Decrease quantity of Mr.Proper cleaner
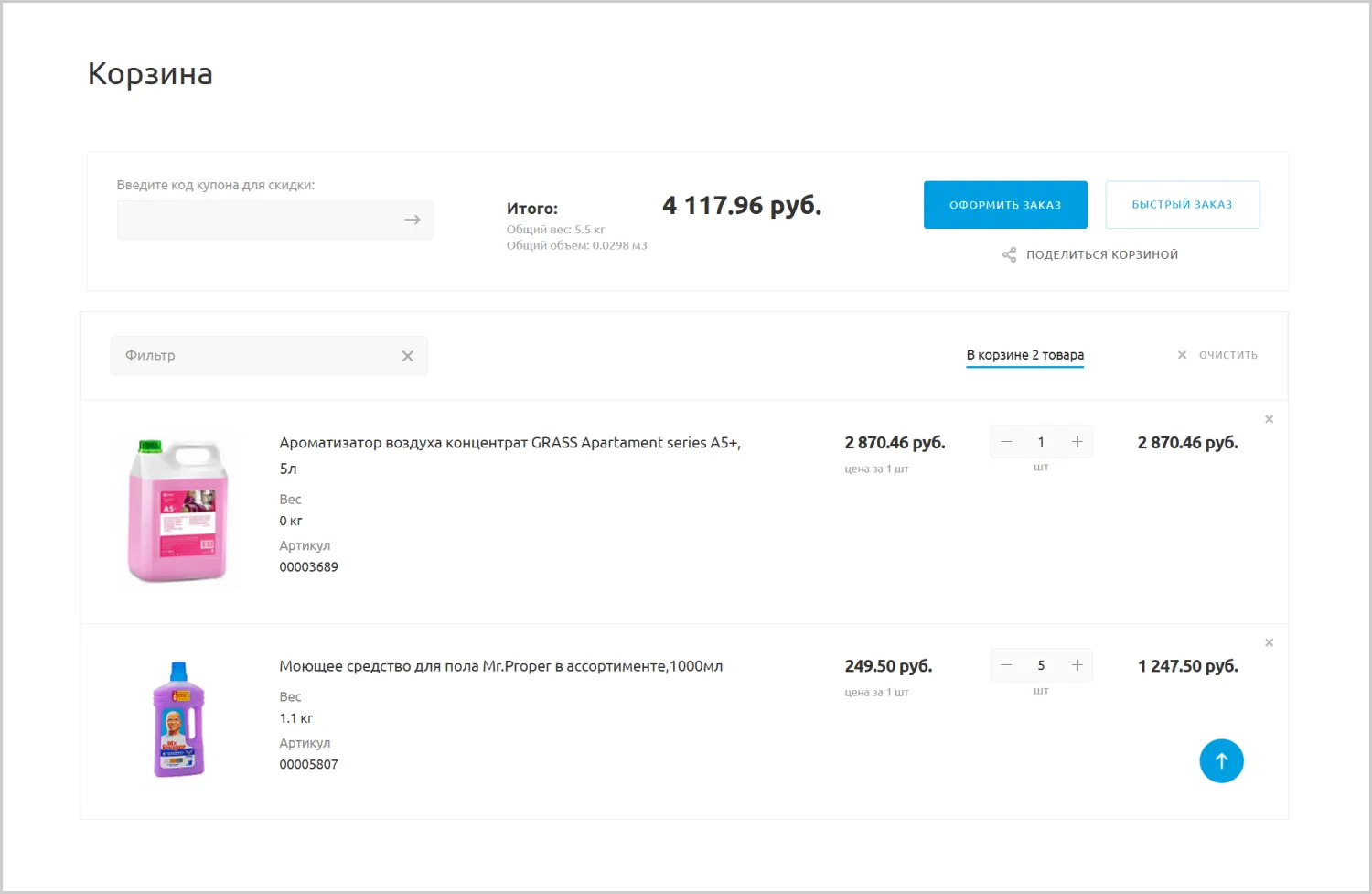 [1006, 665]
